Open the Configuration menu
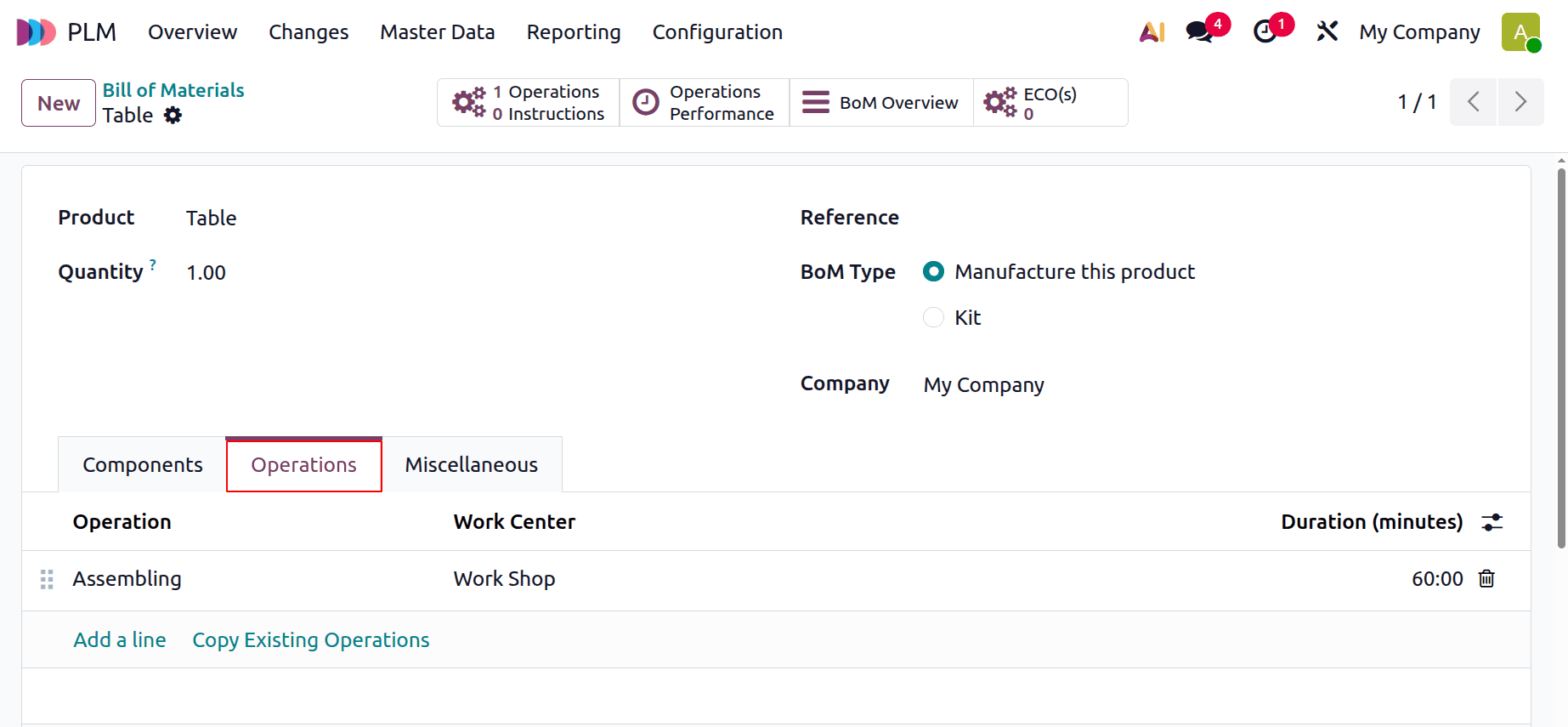Image resolution: width=1568 pixels, height=727 pixels. 717,32
